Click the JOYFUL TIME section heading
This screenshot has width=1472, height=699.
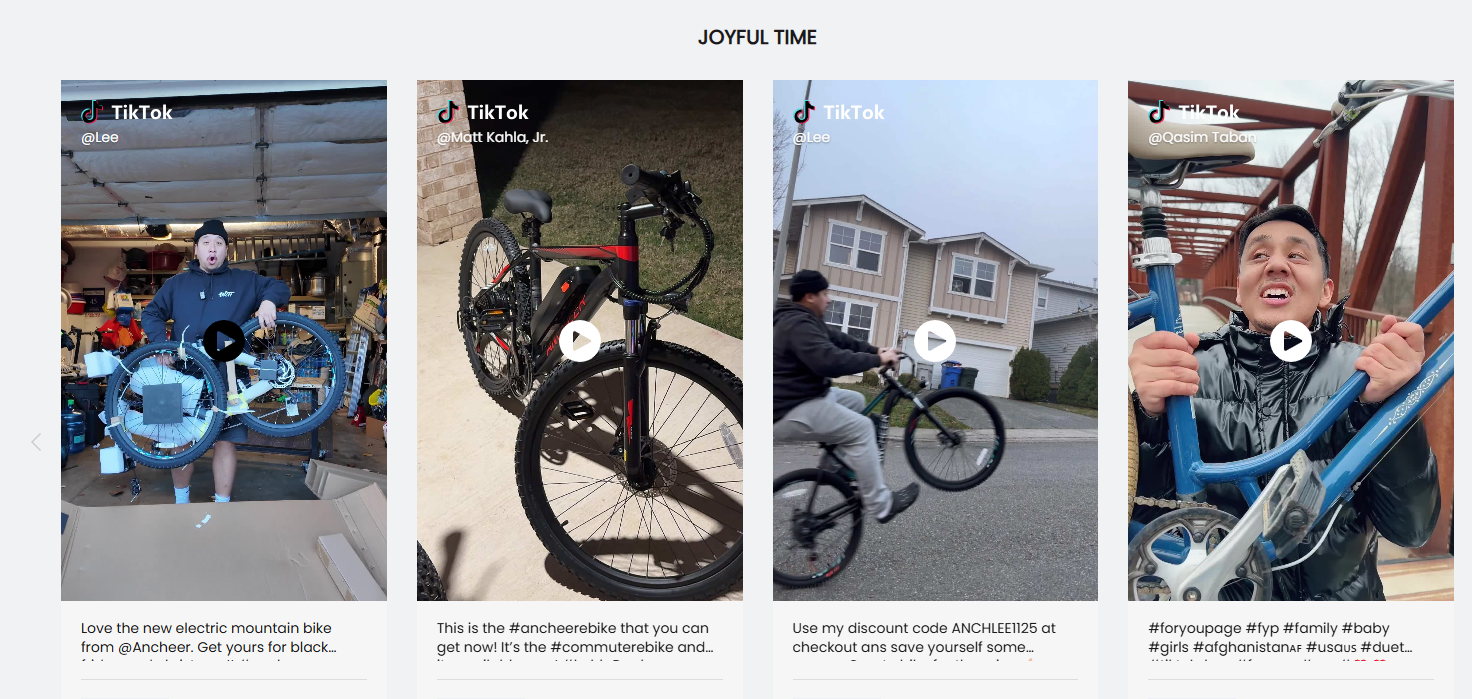757,38
